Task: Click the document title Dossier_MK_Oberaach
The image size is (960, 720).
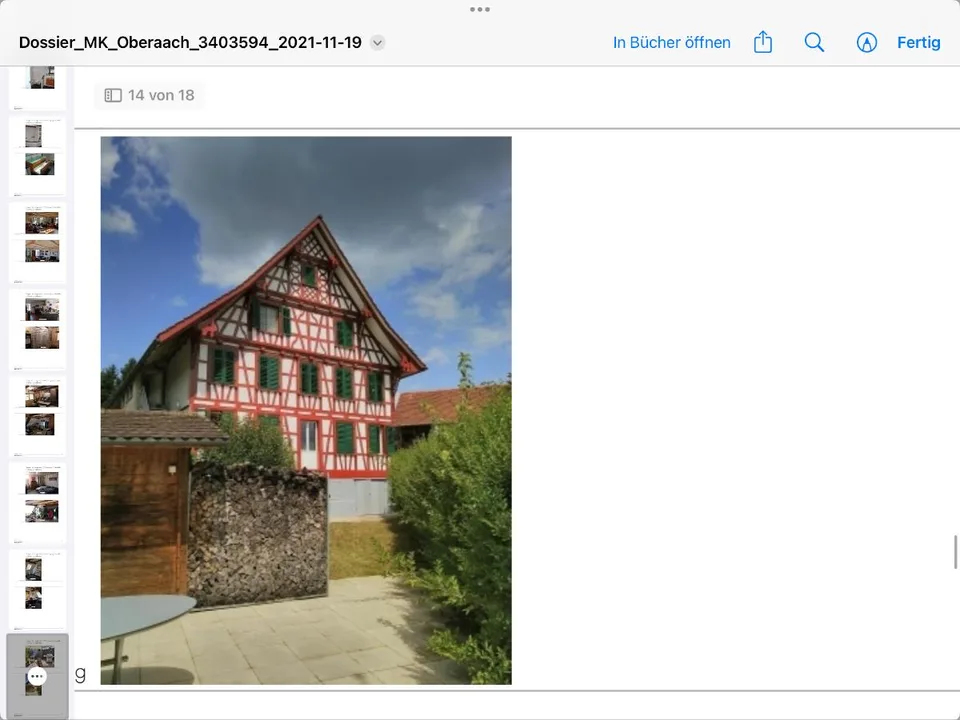Action: click(190, 42)
